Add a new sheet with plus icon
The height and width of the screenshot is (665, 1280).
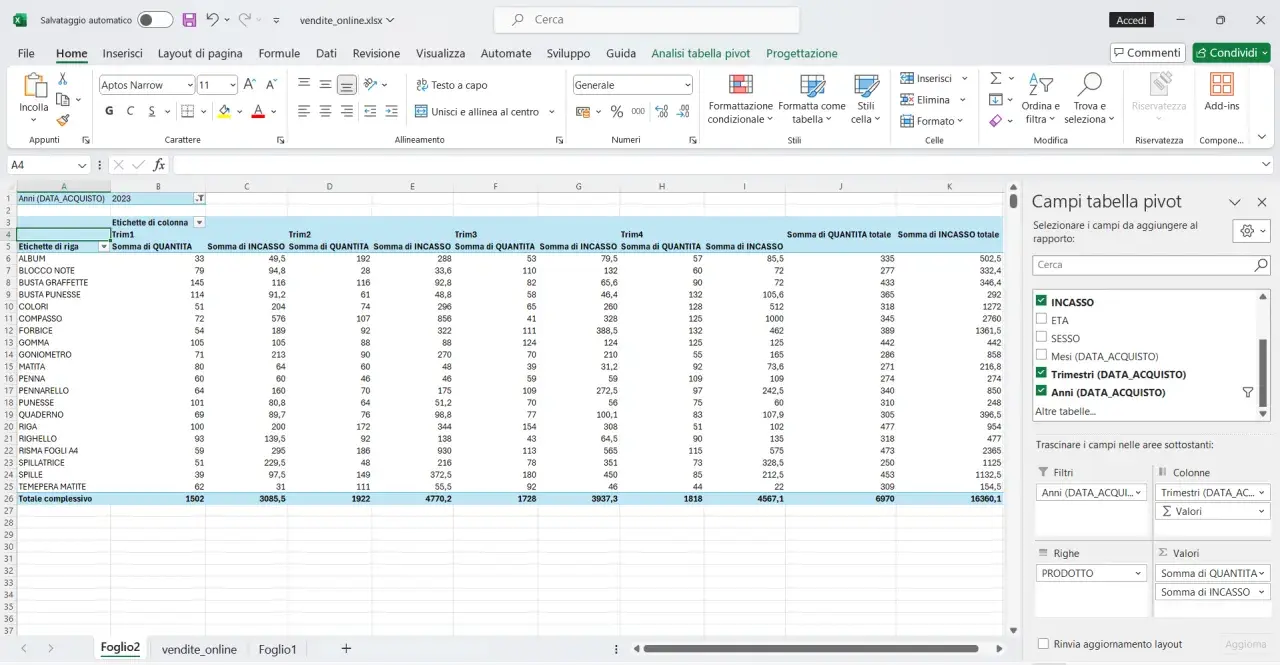click(x=346, y=649)
